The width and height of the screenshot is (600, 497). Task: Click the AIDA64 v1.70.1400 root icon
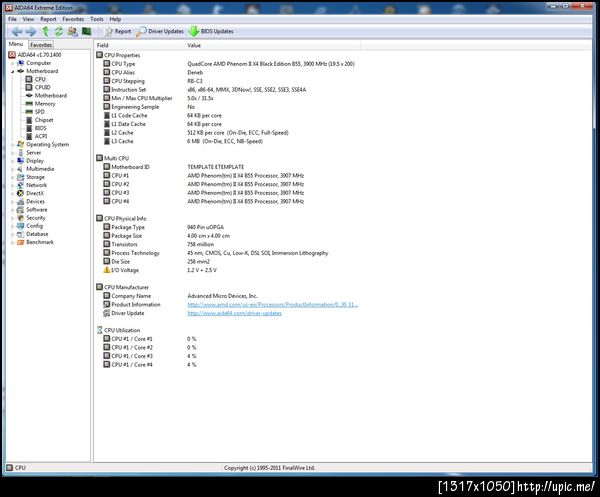coord(12,55)
